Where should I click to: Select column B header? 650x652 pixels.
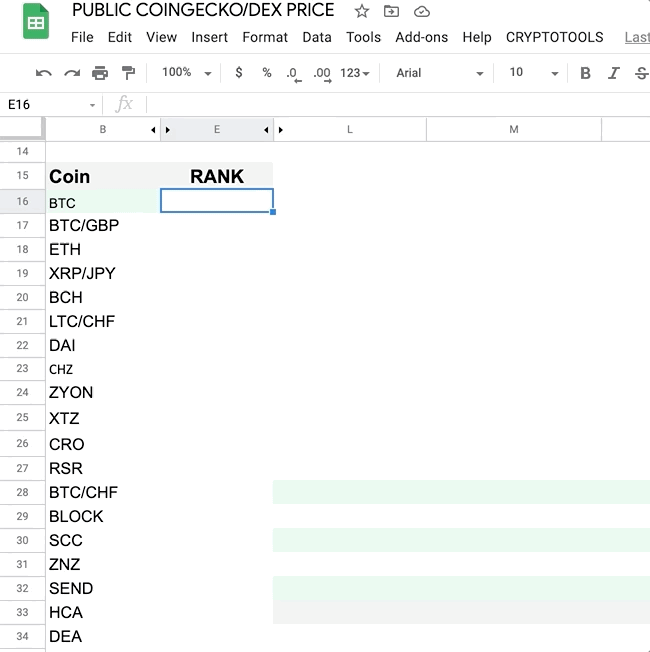click(103, 130)
